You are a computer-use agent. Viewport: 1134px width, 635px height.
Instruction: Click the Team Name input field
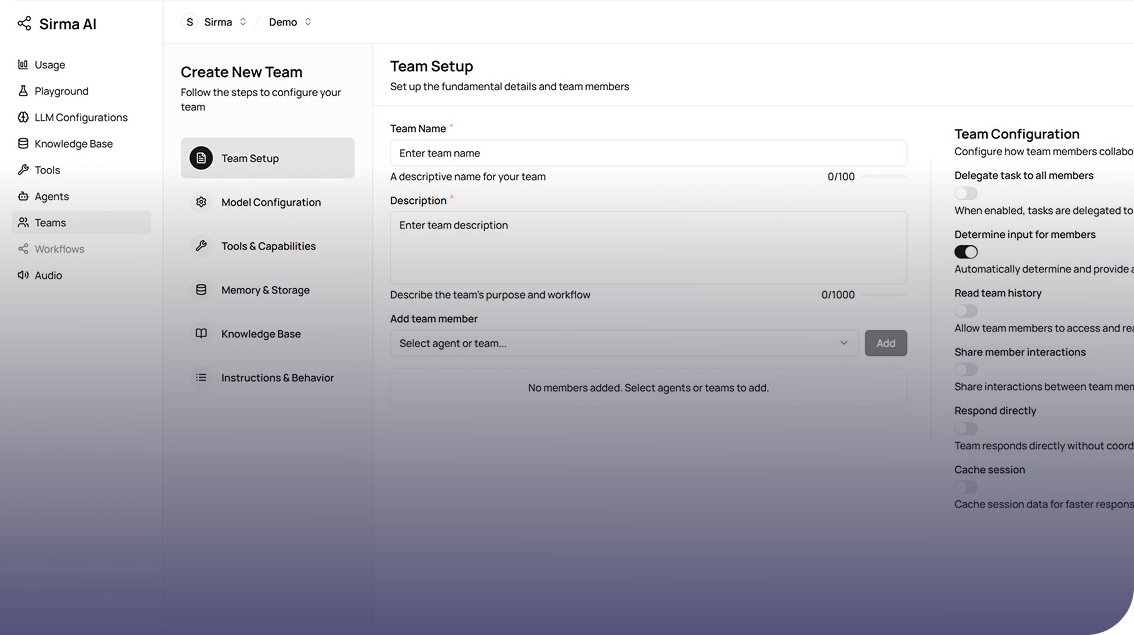(648, 153)
